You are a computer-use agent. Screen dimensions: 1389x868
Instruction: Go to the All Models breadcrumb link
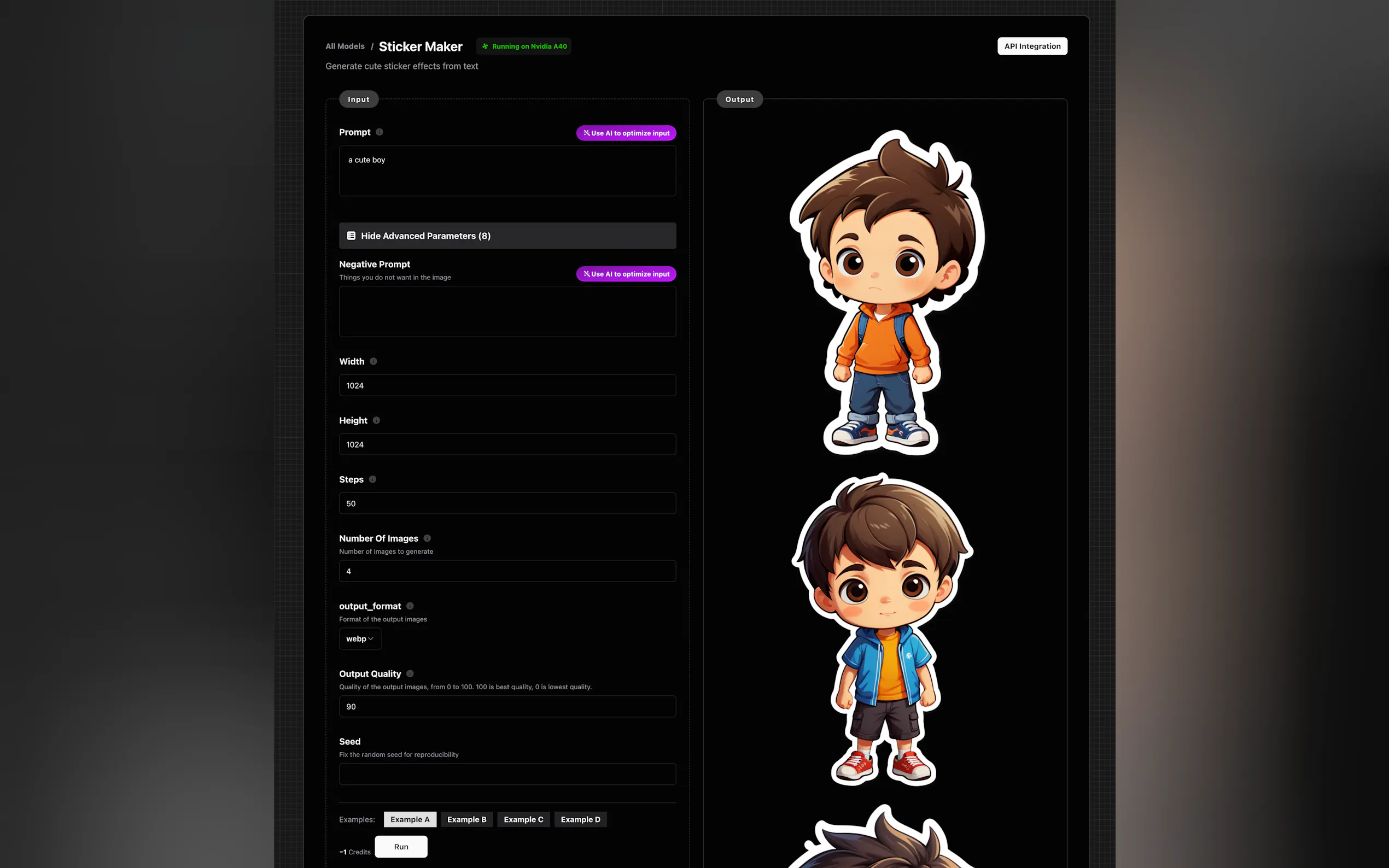pos(345,46)
